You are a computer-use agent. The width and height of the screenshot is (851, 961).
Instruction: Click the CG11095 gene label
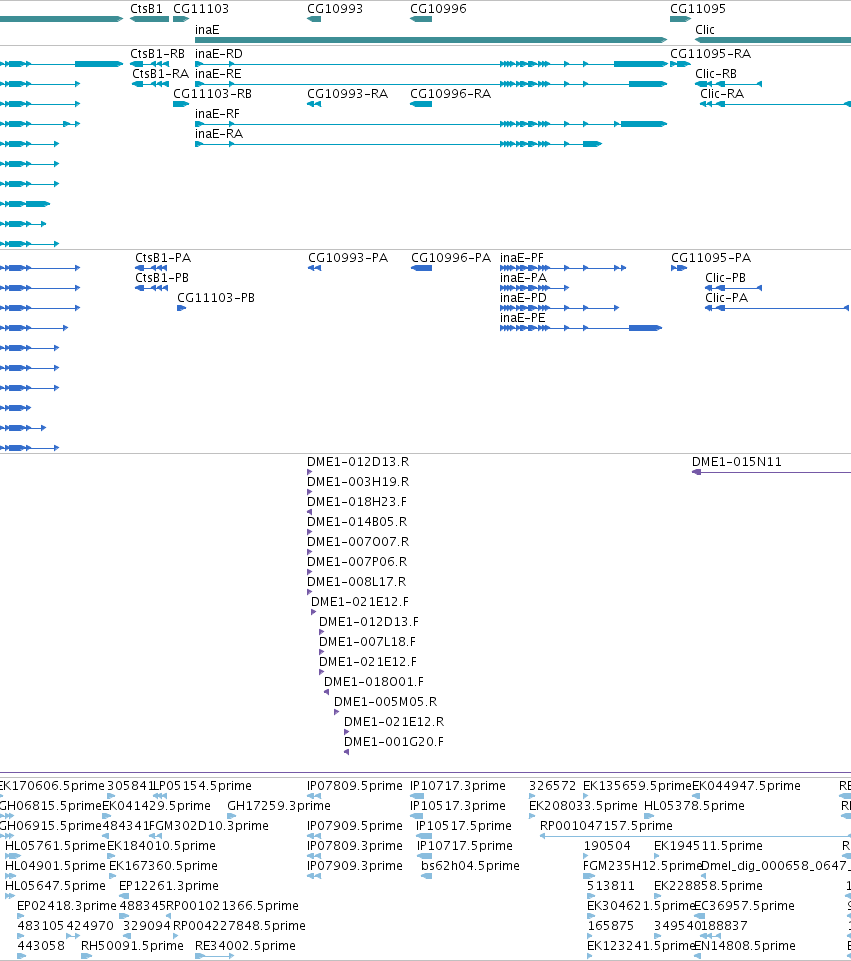pos(698,9)
